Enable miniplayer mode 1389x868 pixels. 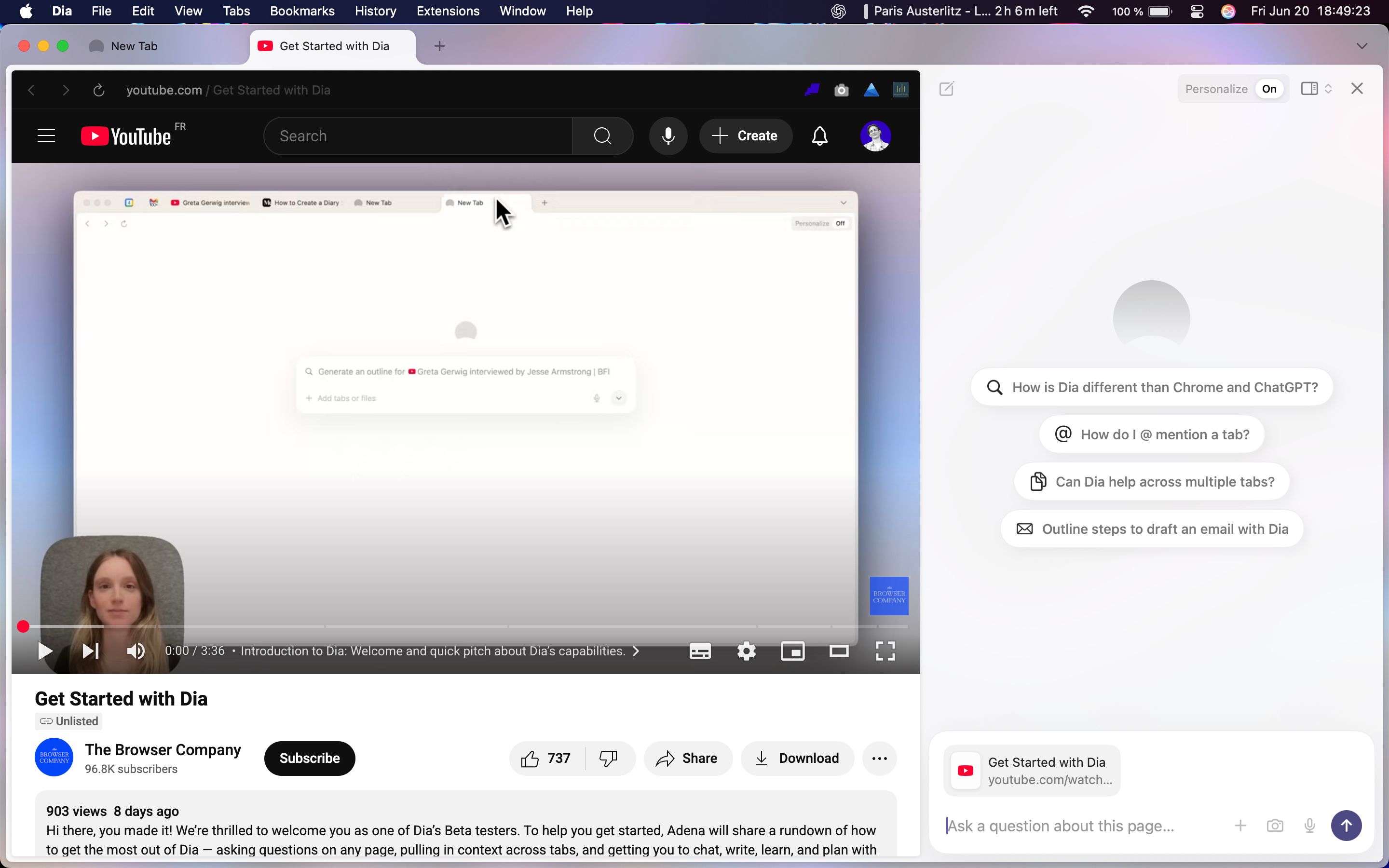click(793, 651)
